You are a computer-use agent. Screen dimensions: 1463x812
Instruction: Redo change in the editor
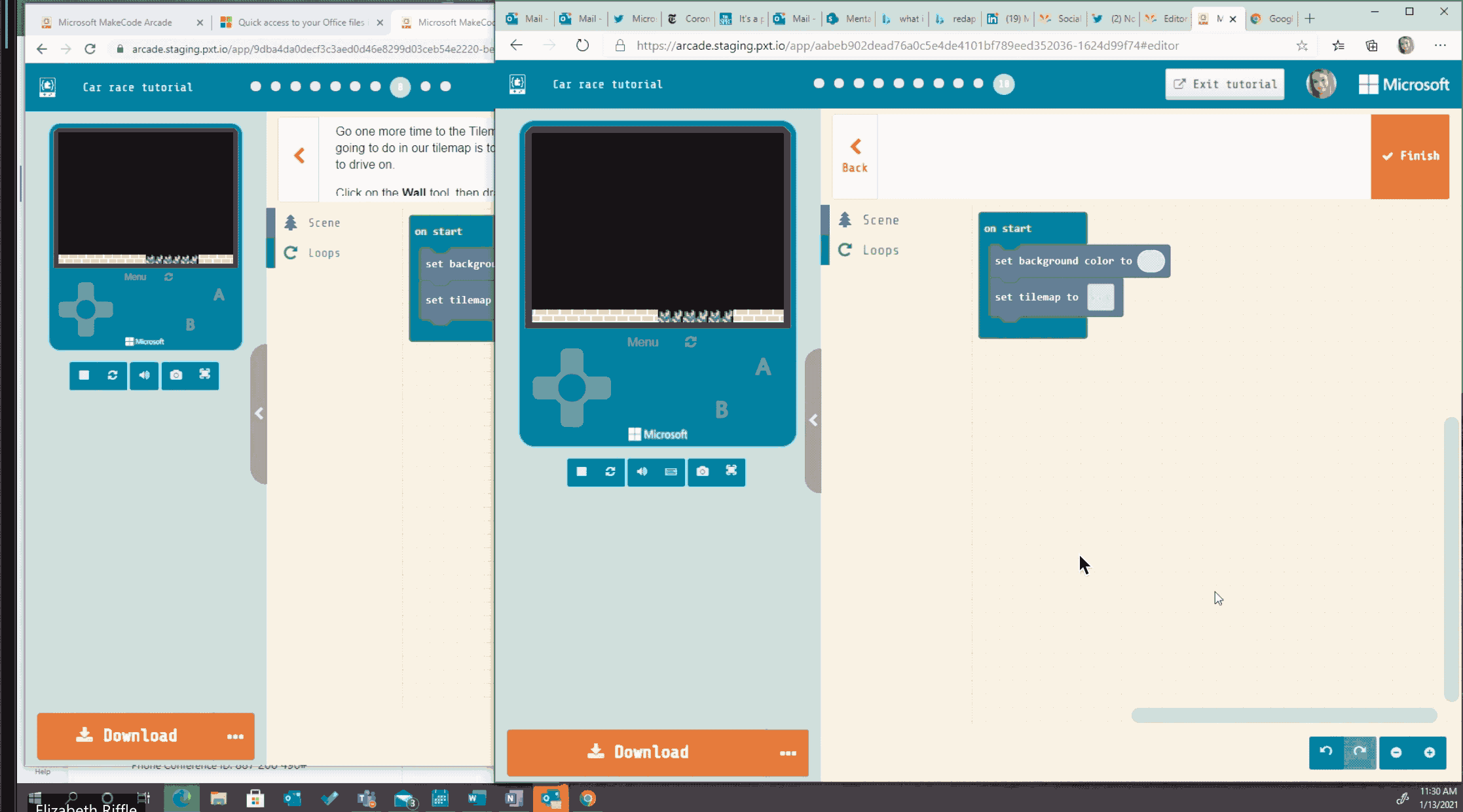coord(1360,752)
